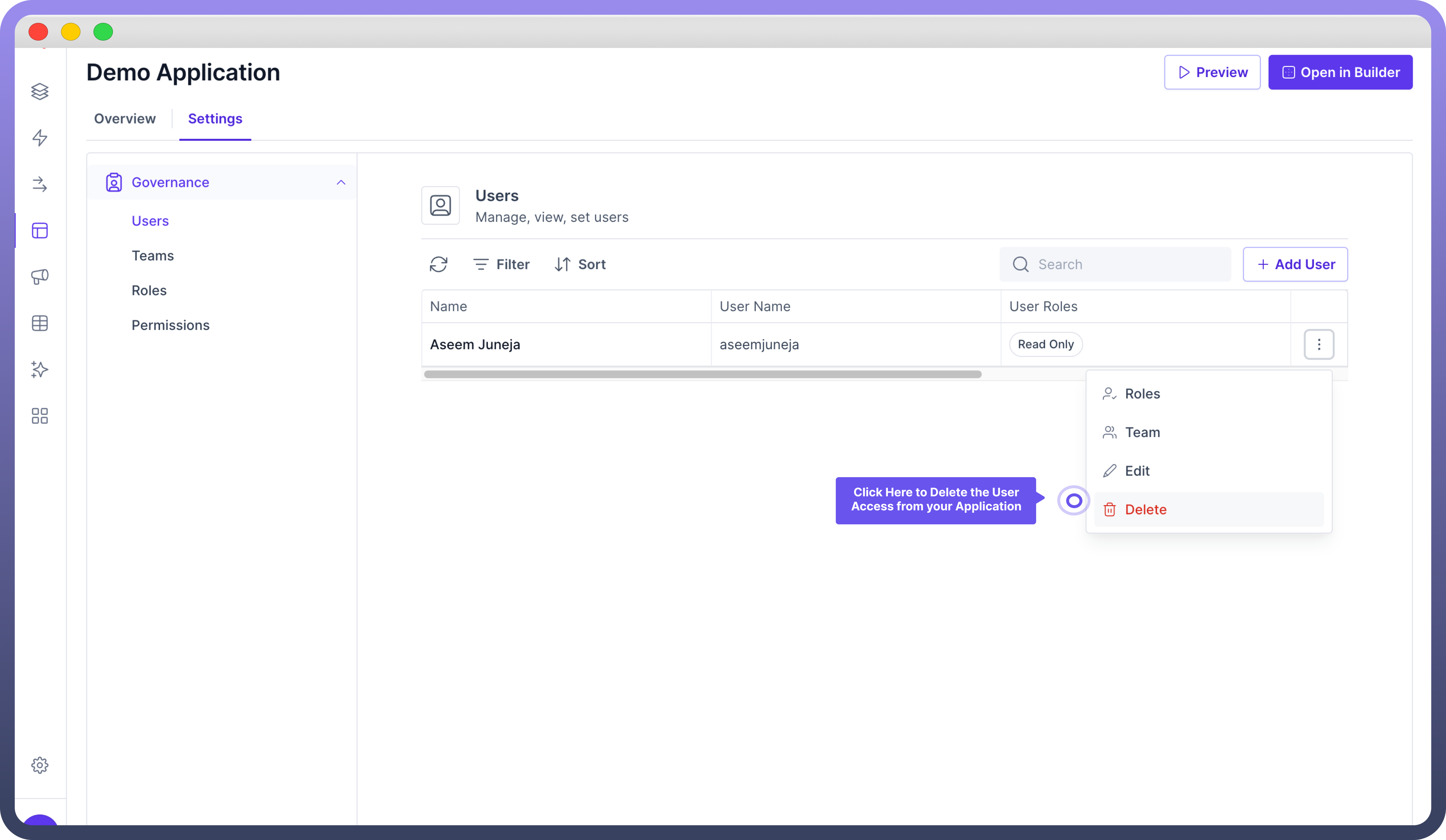Click the arrows flow sidebar icon
The image size is (1446, 840).
[39, 184]
